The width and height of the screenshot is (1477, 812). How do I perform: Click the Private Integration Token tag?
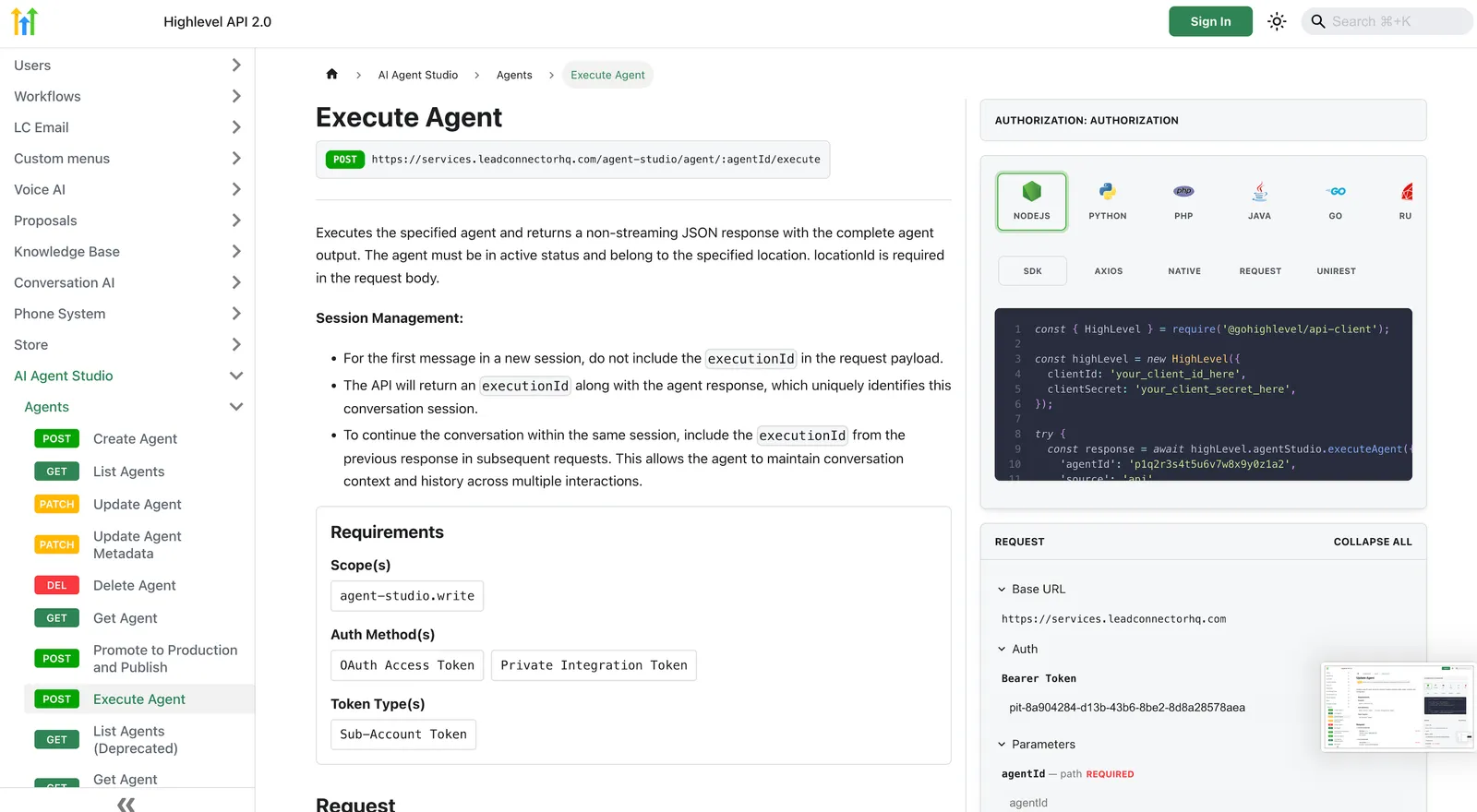pos(594,665)
